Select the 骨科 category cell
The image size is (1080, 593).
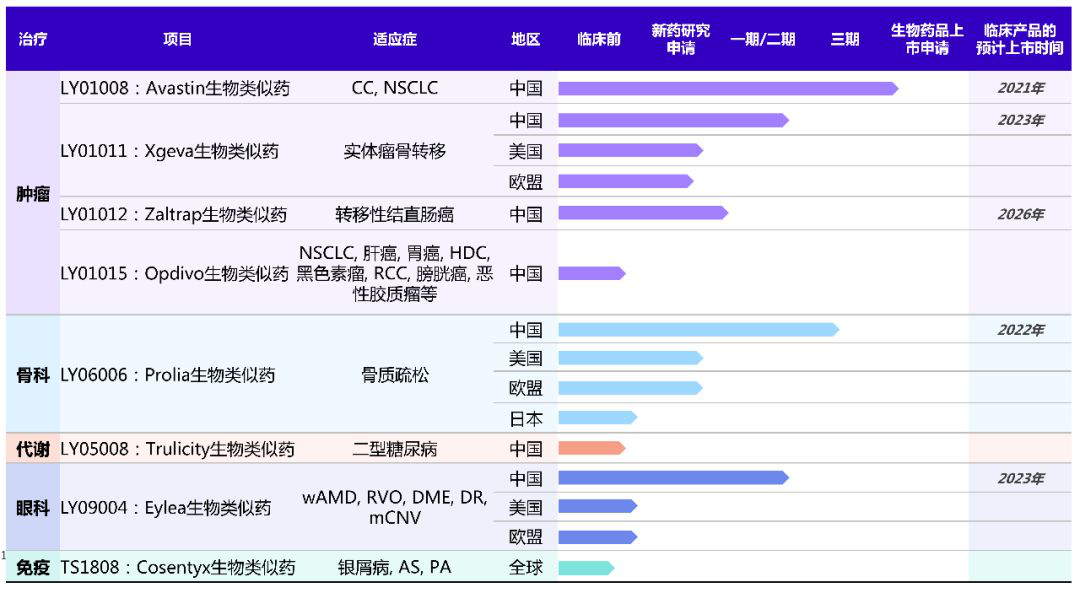click(x=32, y=375)
